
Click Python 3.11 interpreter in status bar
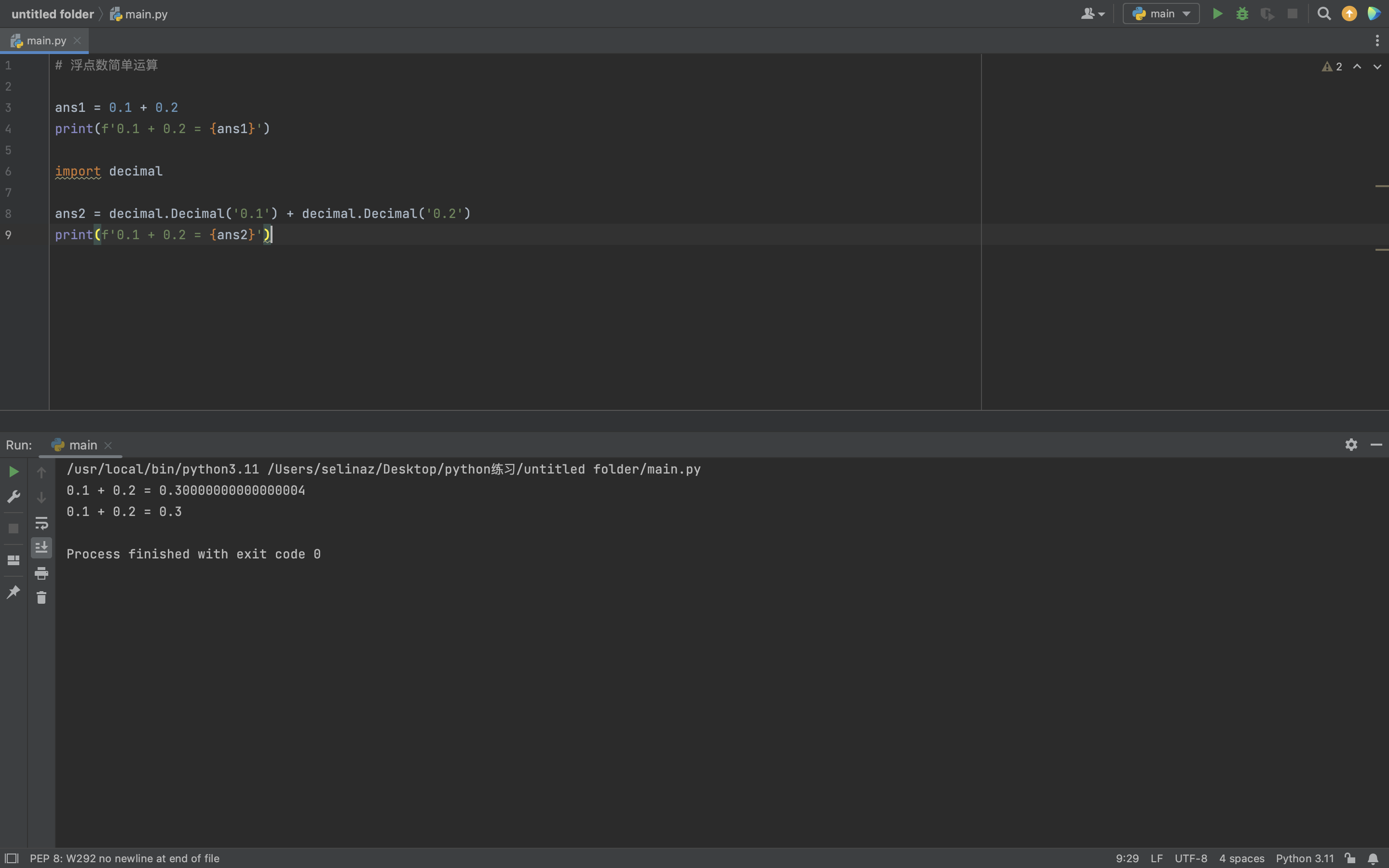(x=1304, y=858)
